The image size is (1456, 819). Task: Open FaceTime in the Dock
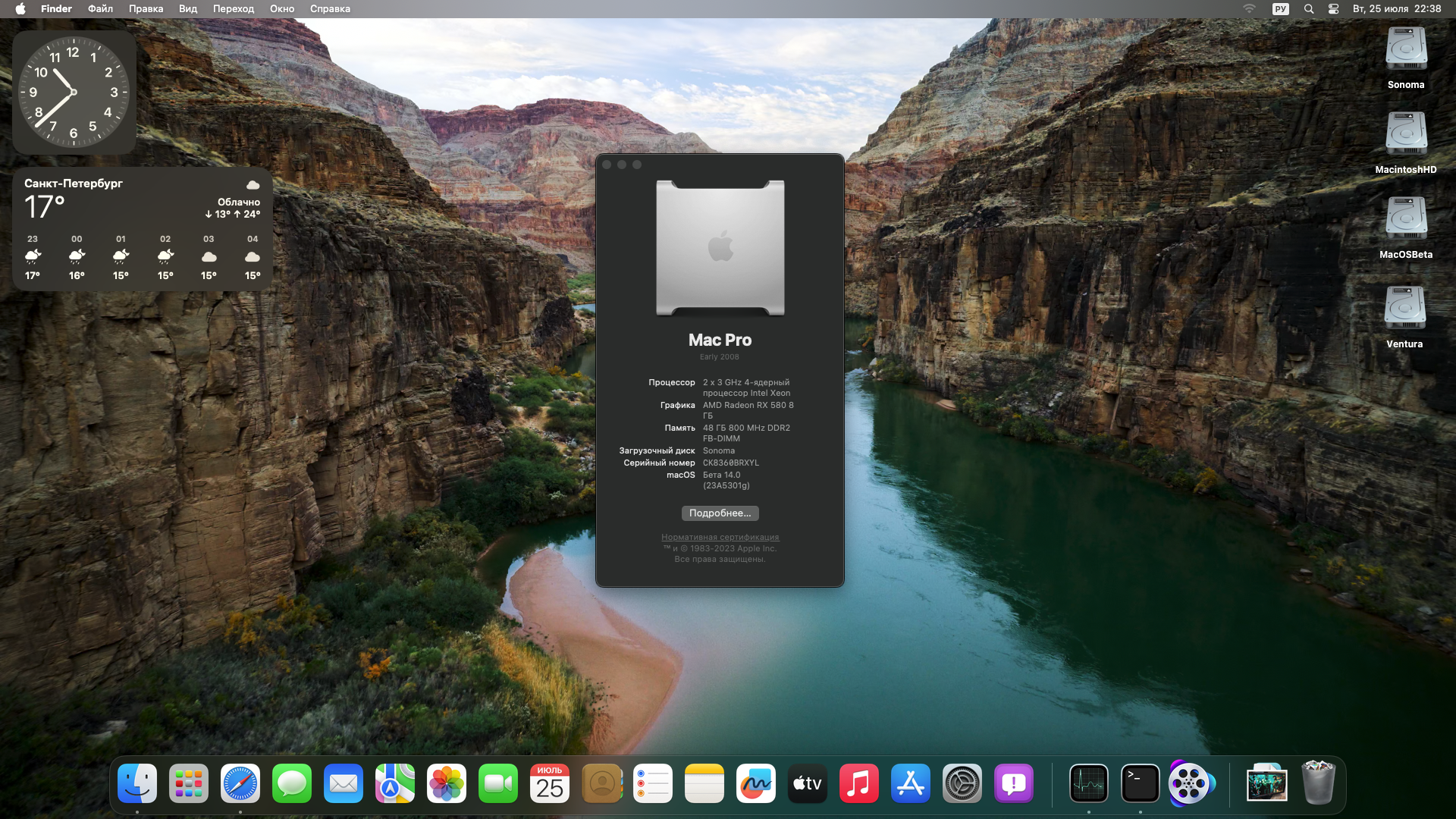(498, 783)
